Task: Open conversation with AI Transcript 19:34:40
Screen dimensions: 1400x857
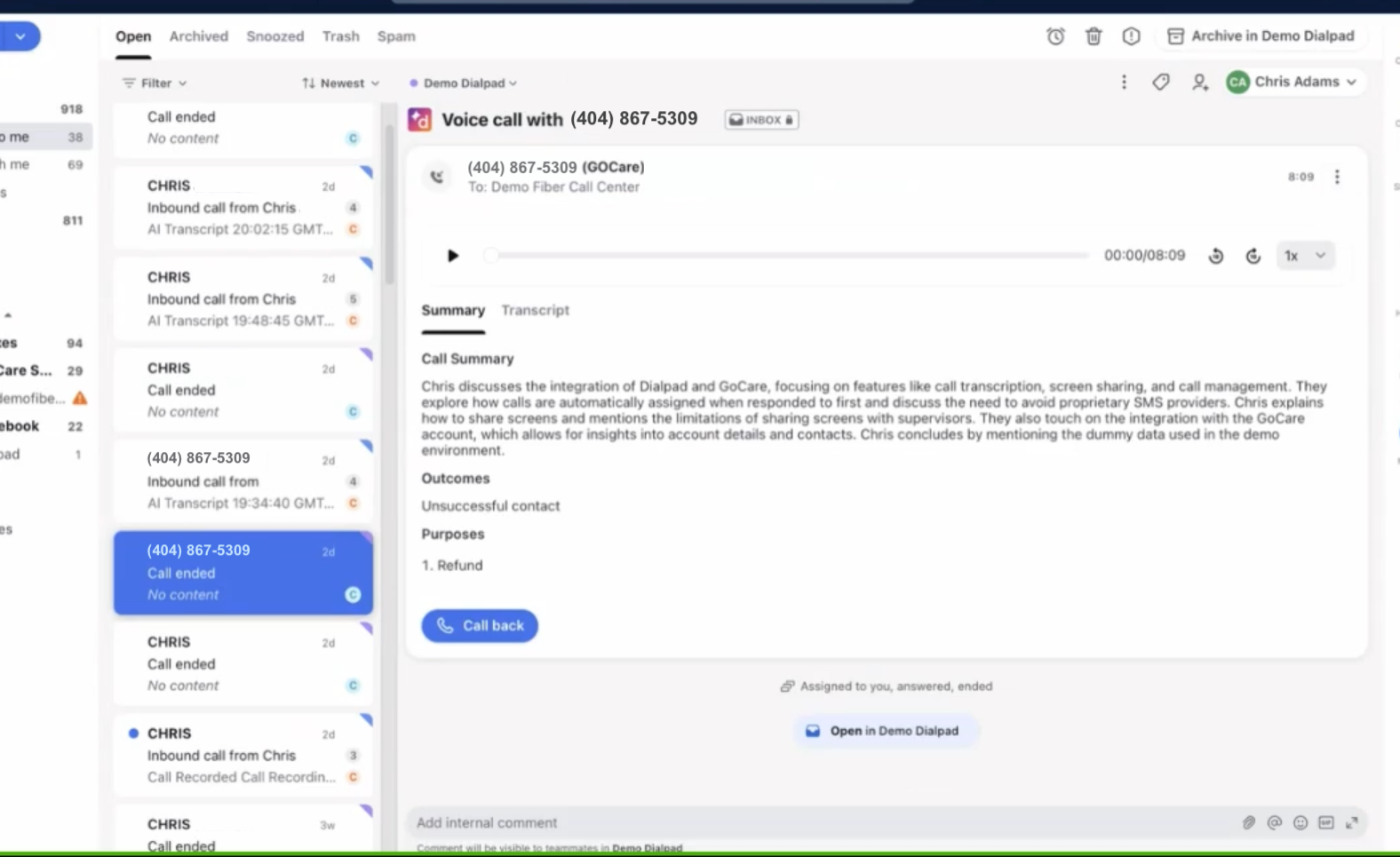Action: click(243, 480)
